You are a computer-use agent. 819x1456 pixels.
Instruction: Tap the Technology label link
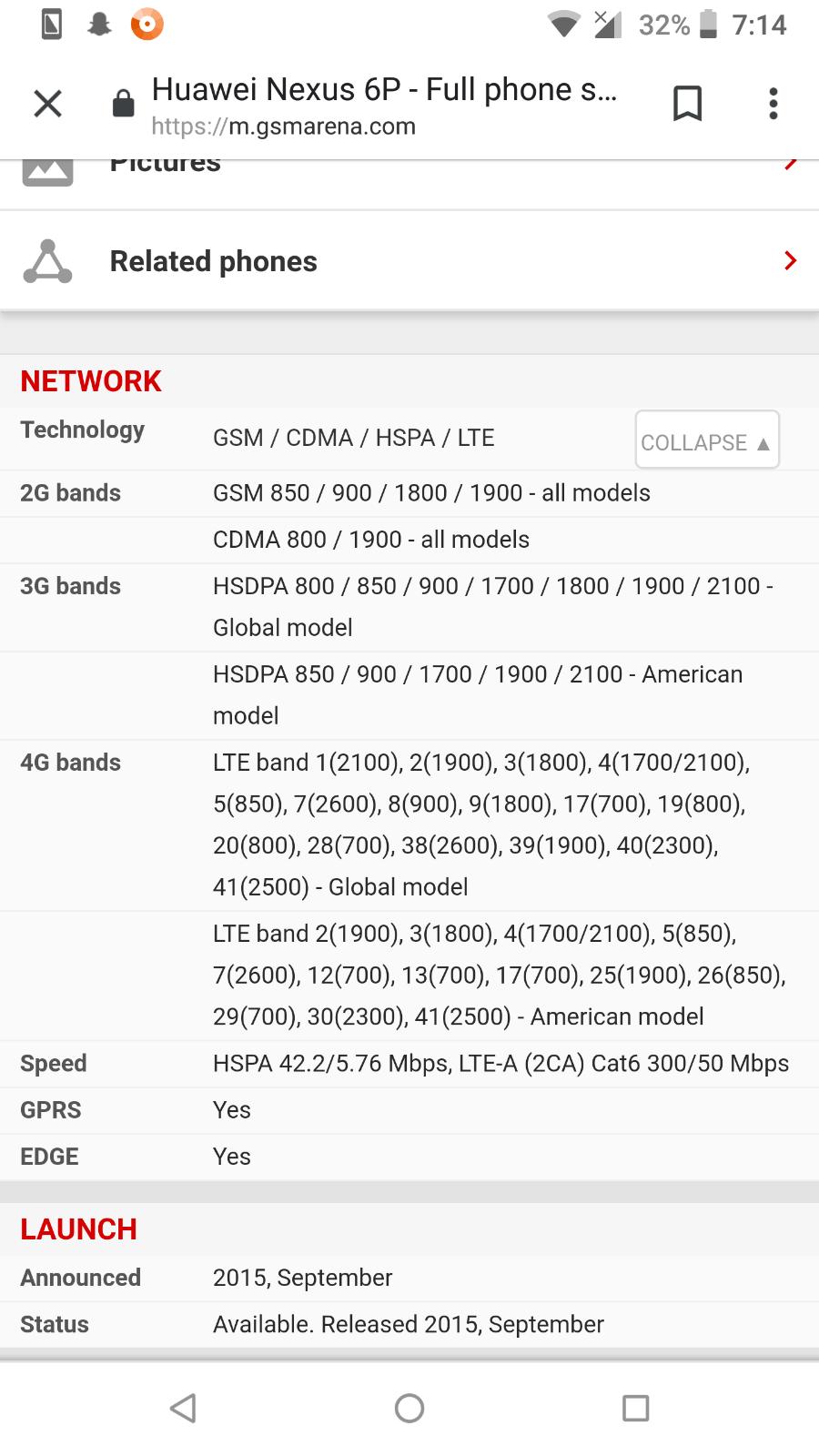(x=82, y=430)
